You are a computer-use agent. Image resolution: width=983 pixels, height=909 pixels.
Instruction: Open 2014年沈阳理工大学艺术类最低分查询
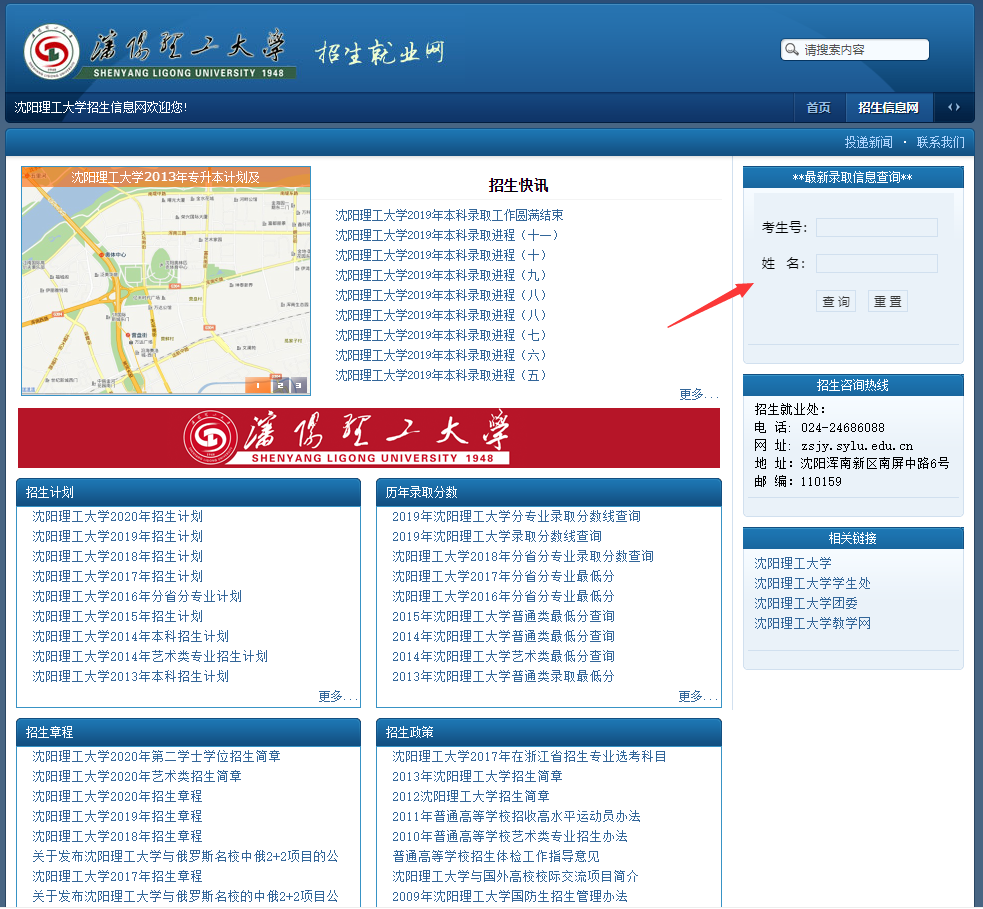click(x=503, y=656)
